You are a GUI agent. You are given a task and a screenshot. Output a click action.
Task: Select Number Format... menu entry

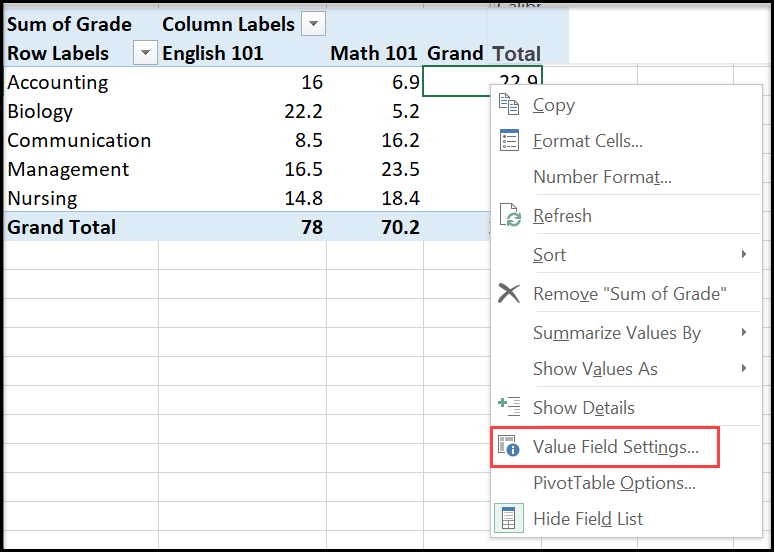[x=627, y=176]
